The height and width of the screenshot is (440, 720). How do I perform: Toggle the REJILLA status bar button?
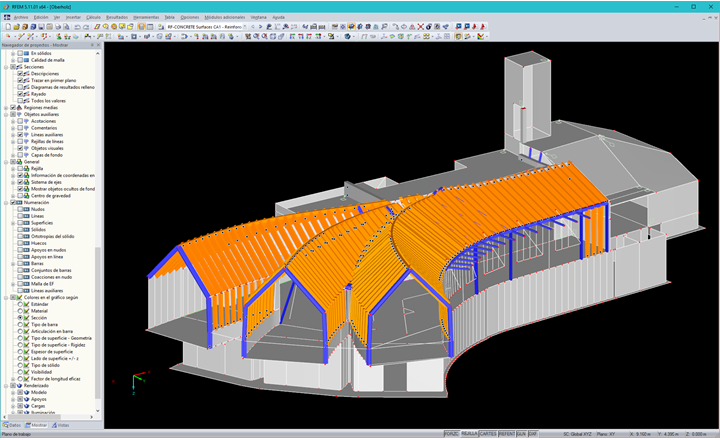click(469, 434)
